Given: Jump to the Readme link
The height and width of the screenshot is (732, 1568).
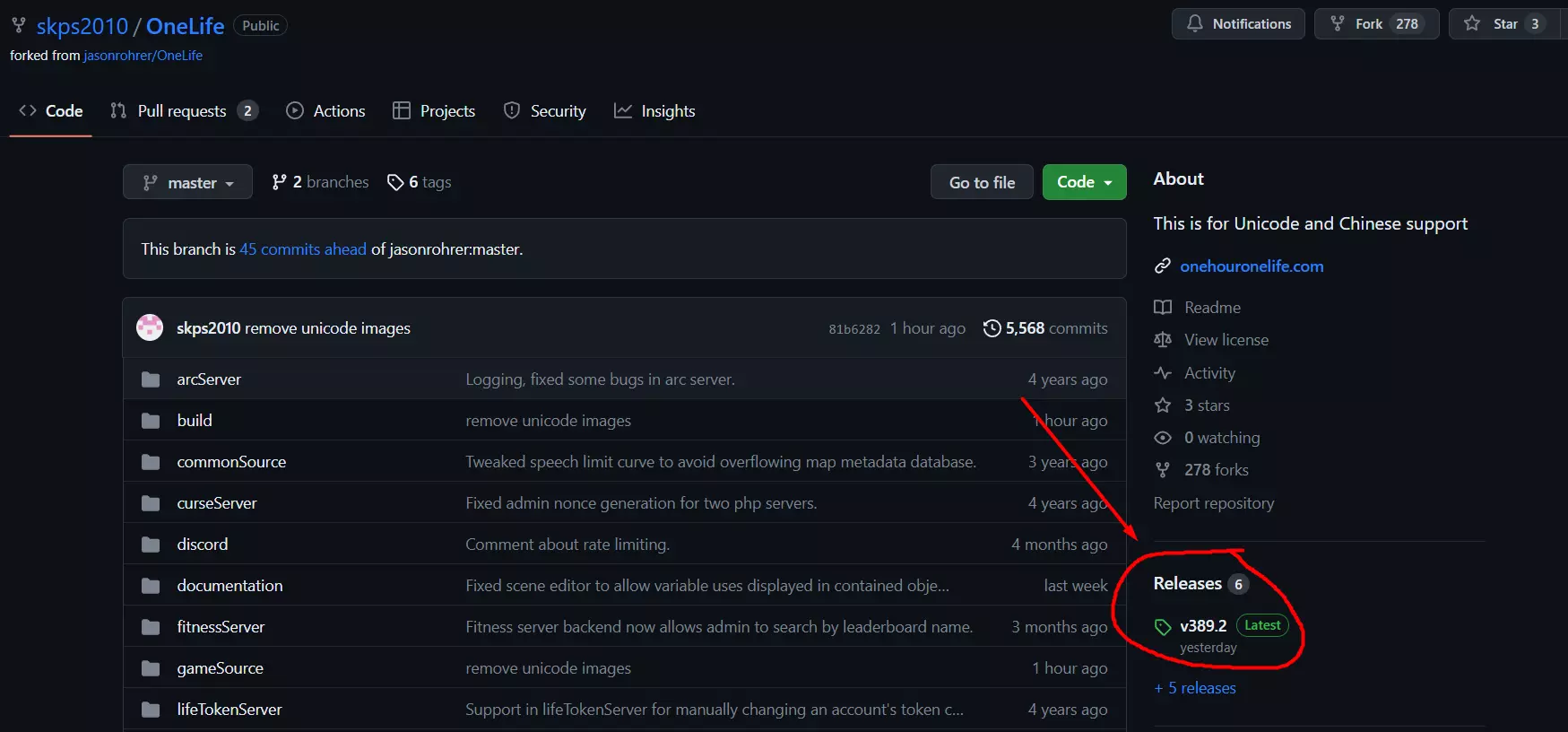Looking at the screenshot, I should (1212, 308).
